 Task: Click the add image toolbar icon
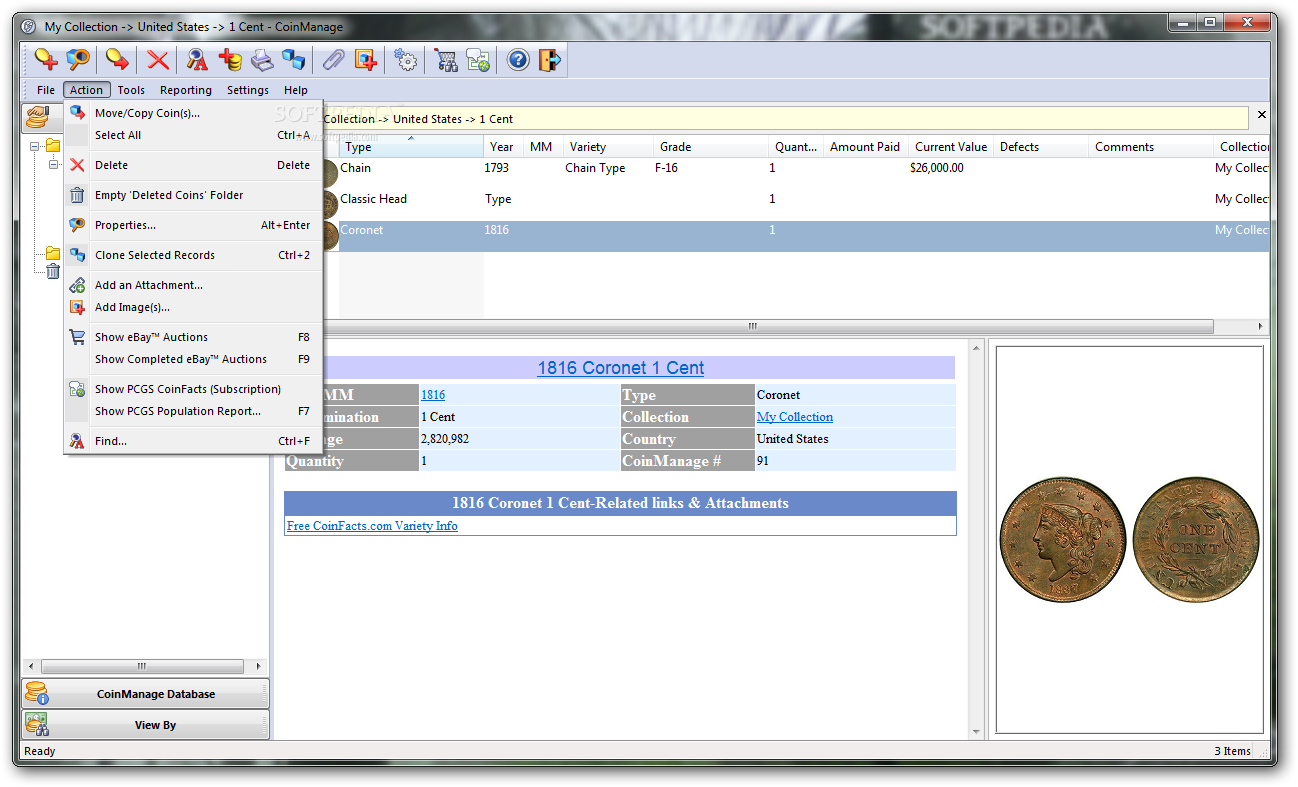point(366,60)
